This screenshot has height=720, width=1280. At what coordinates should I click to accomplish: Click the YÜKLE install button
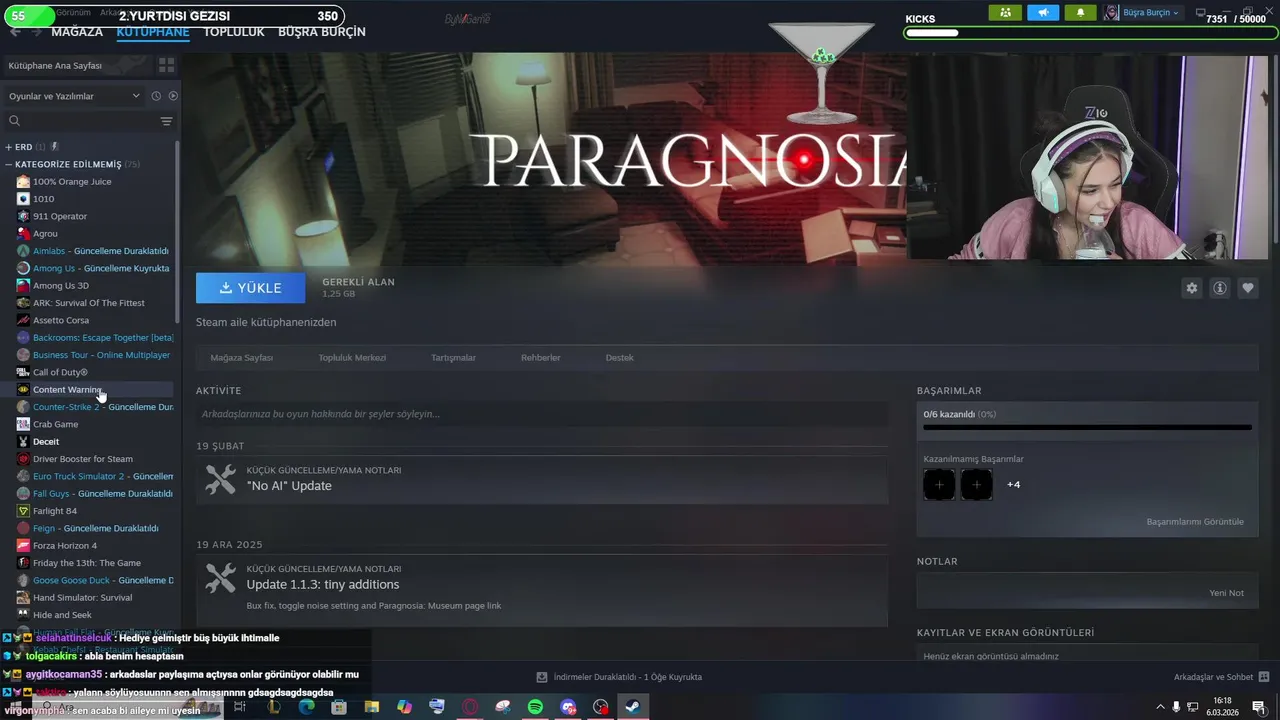pyautogui.click(x=251, y=288)
